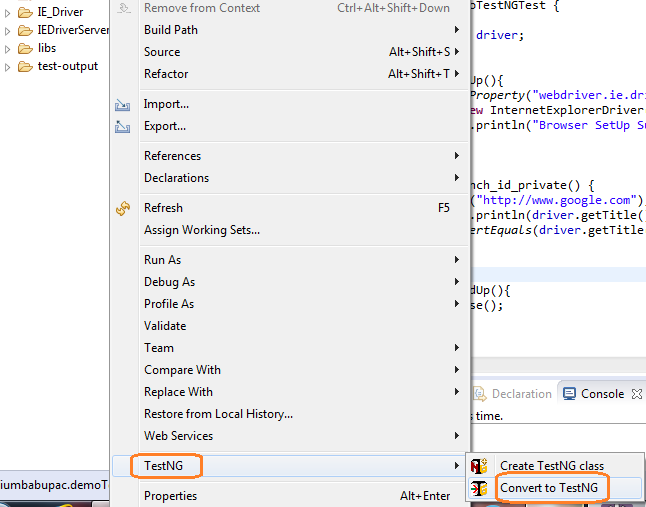Screen dimensions: 646x507
Task: Select Compare With menu entry
Action: [x=290, y=370]
